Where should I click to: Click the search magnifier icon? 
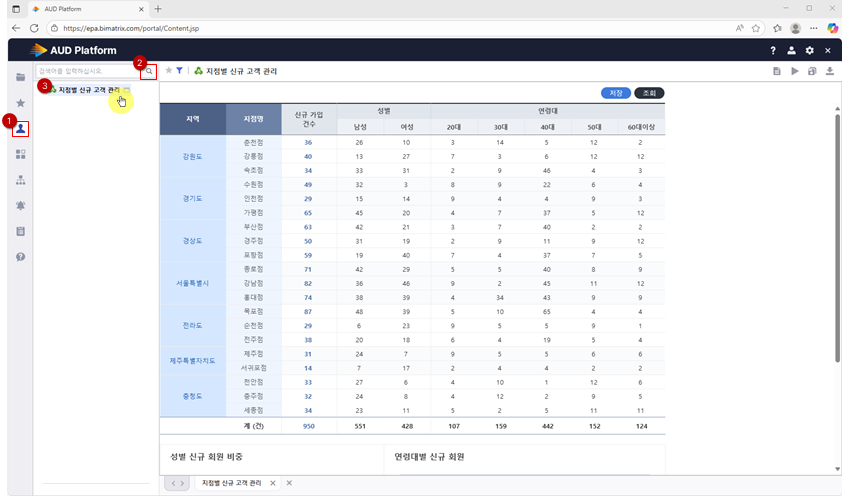pos(149,71)
